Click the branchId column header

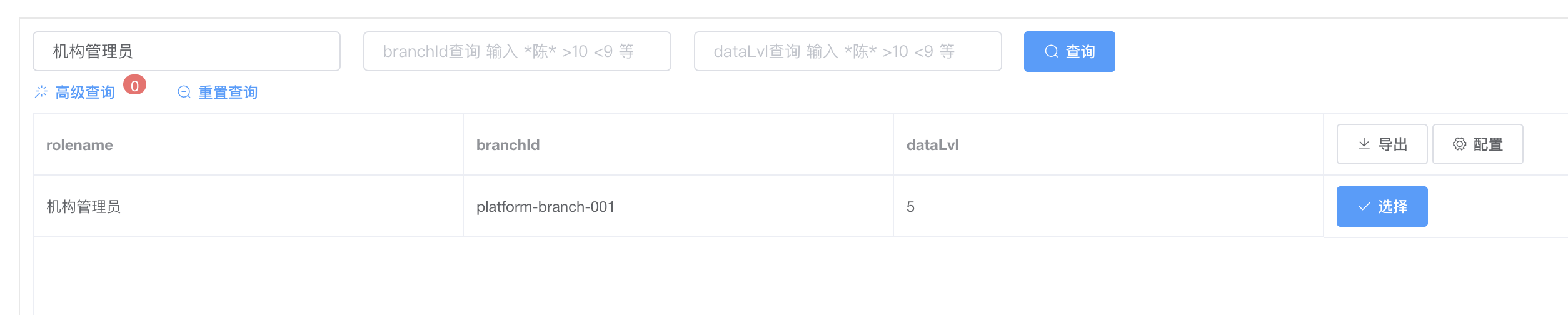pos(508,145)
